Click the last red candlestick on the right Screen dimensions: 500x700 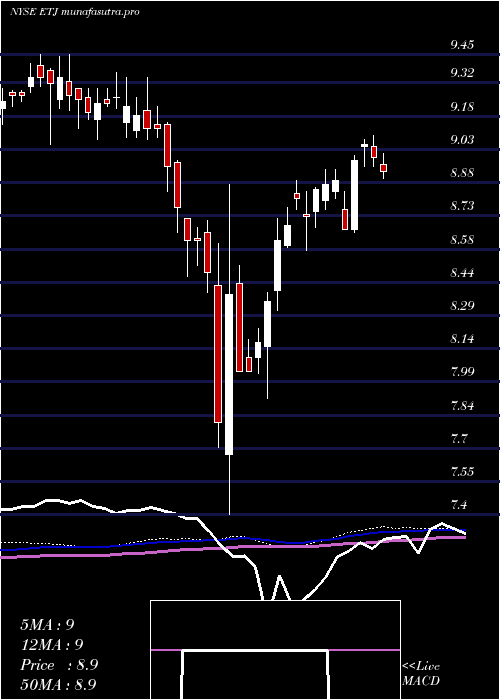(x=383, y=167)
